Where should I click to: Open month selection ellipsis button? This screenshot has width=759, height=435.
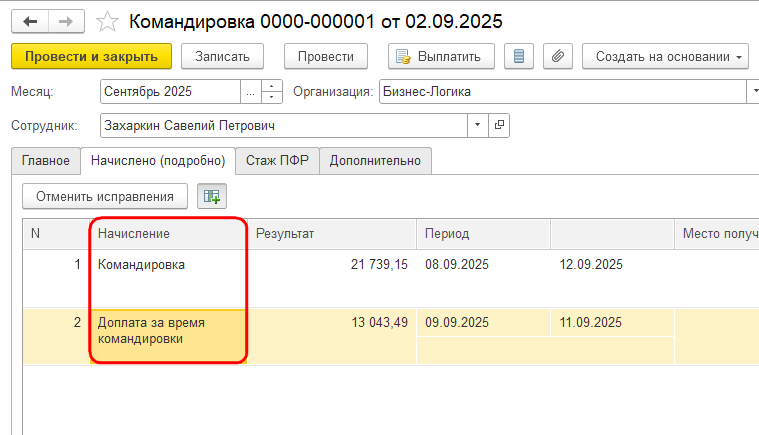(x=250, y=91)
